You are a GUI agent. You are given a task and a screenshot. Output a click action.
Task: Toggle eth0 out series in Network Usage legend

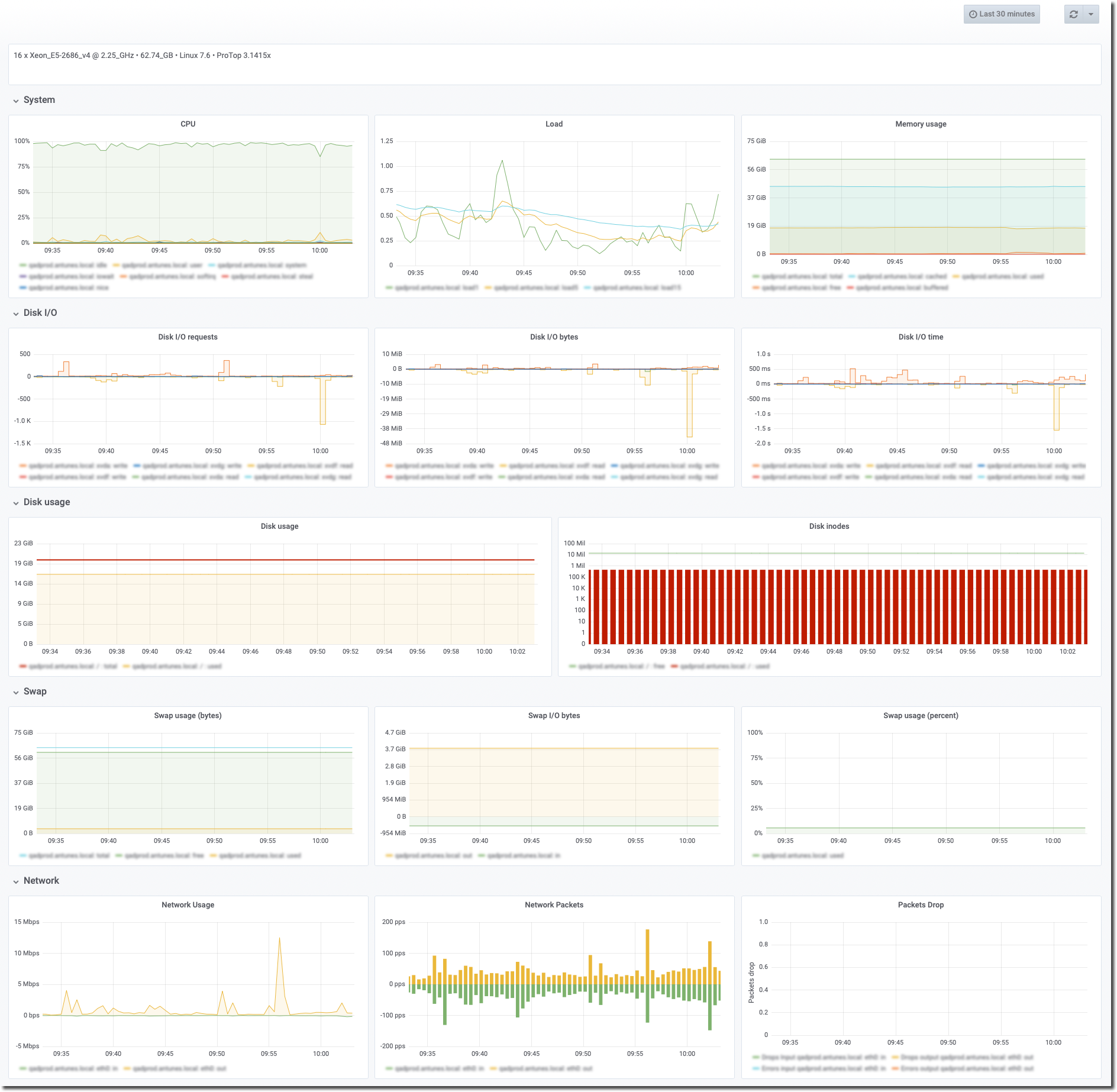(x=179, y=1068)
